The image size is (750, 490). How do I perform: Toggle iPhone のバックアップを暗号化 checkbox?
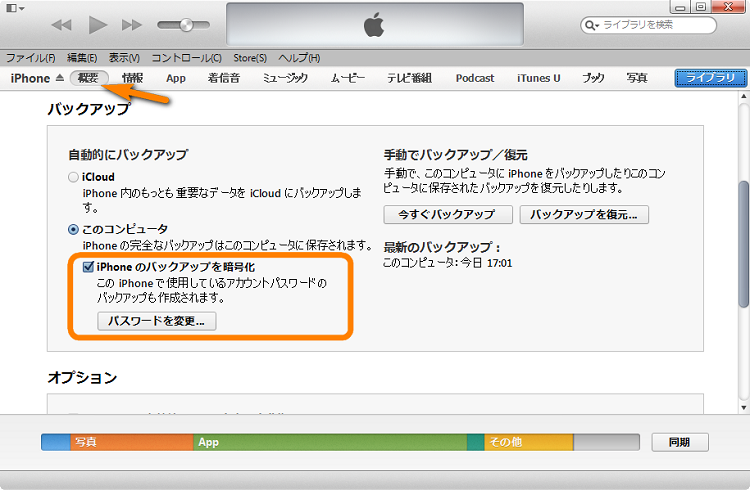point(88,267)
